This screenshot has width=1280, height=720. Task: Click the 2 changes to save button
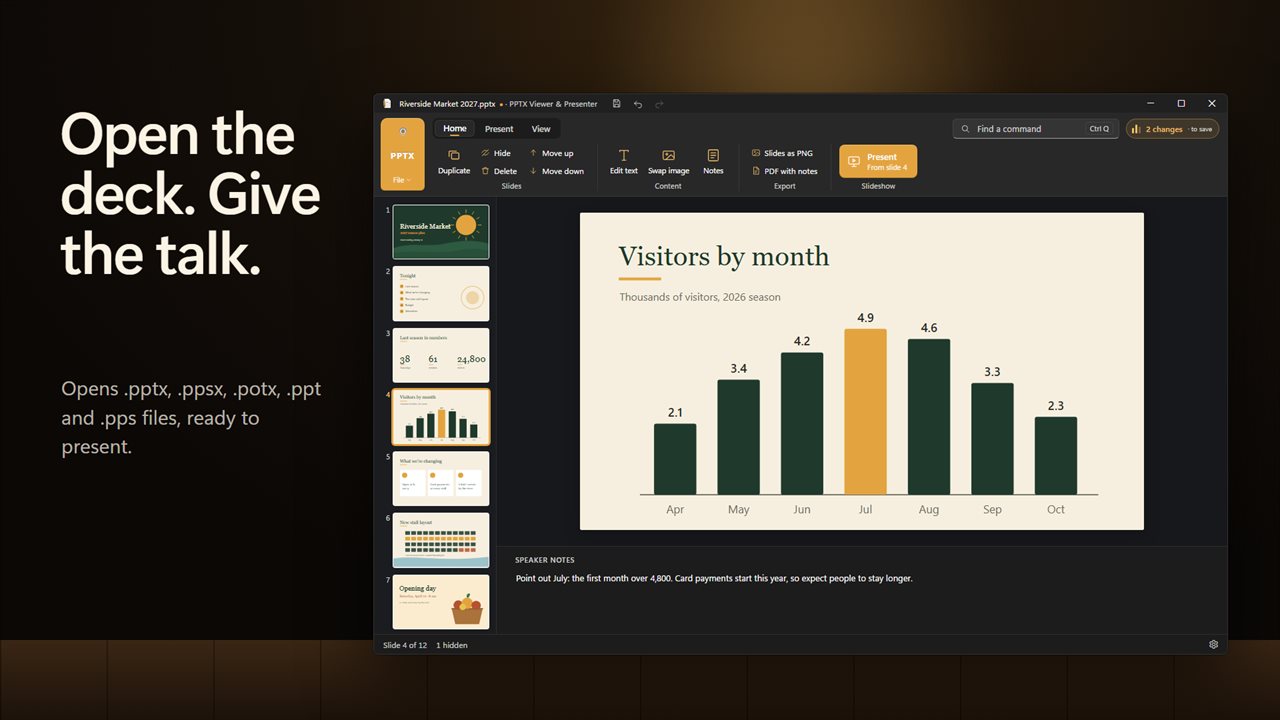point(1172,129)
